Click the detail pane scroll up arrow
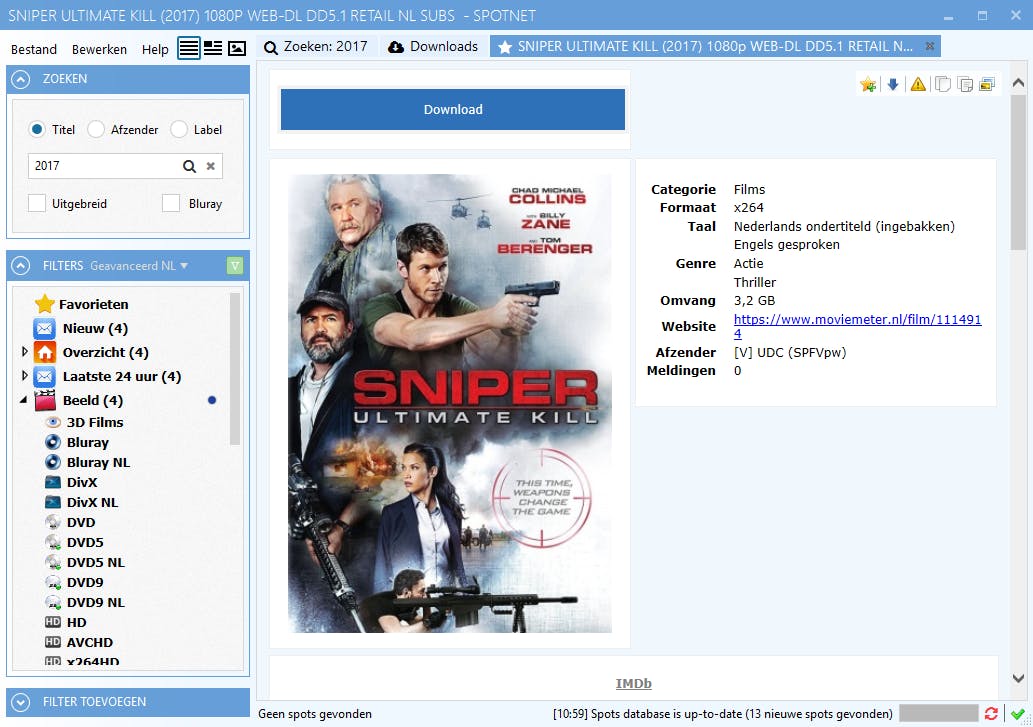This screenshot has width=1033, height=727. [x=1019, y=83]
